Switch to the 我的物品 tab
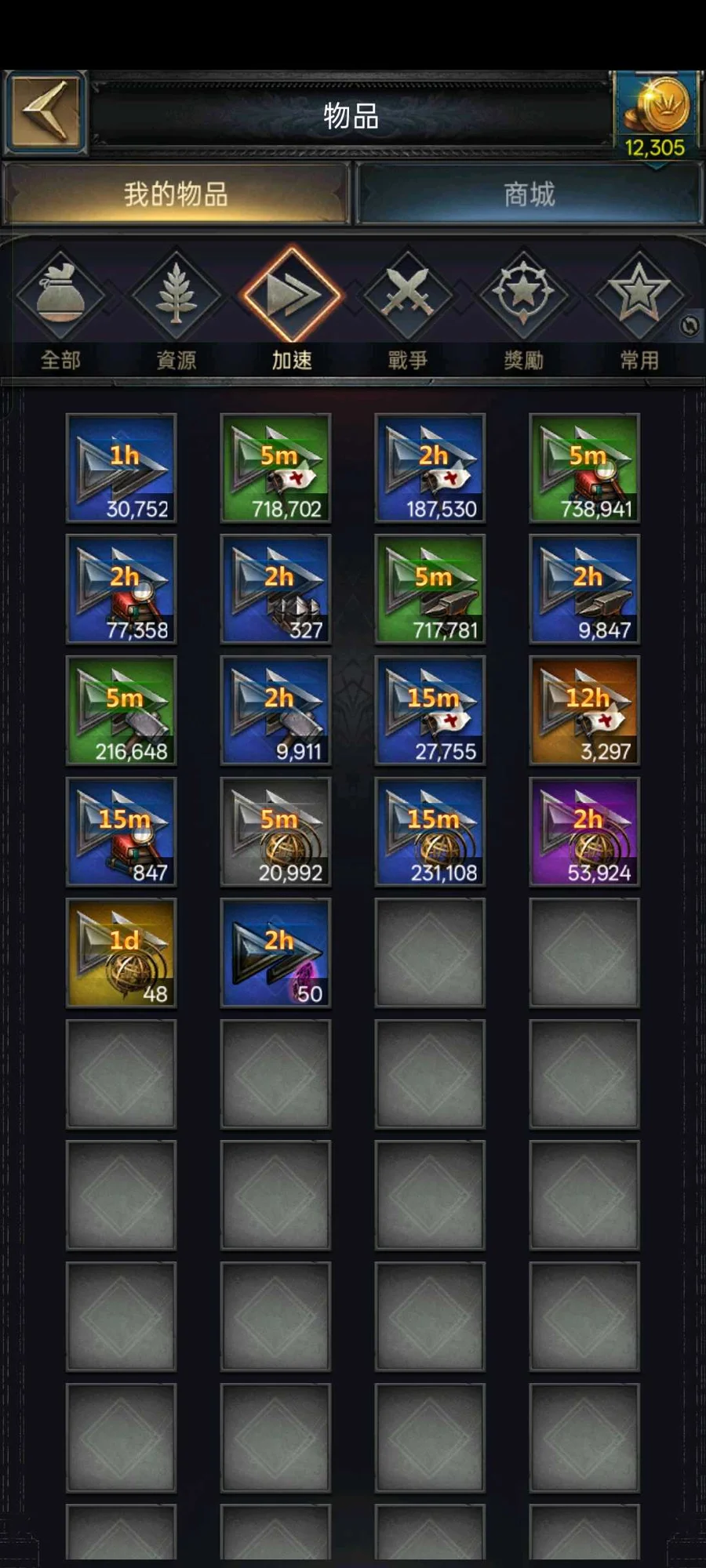This screenshot has height=1568, width=706. coord(176,194)
